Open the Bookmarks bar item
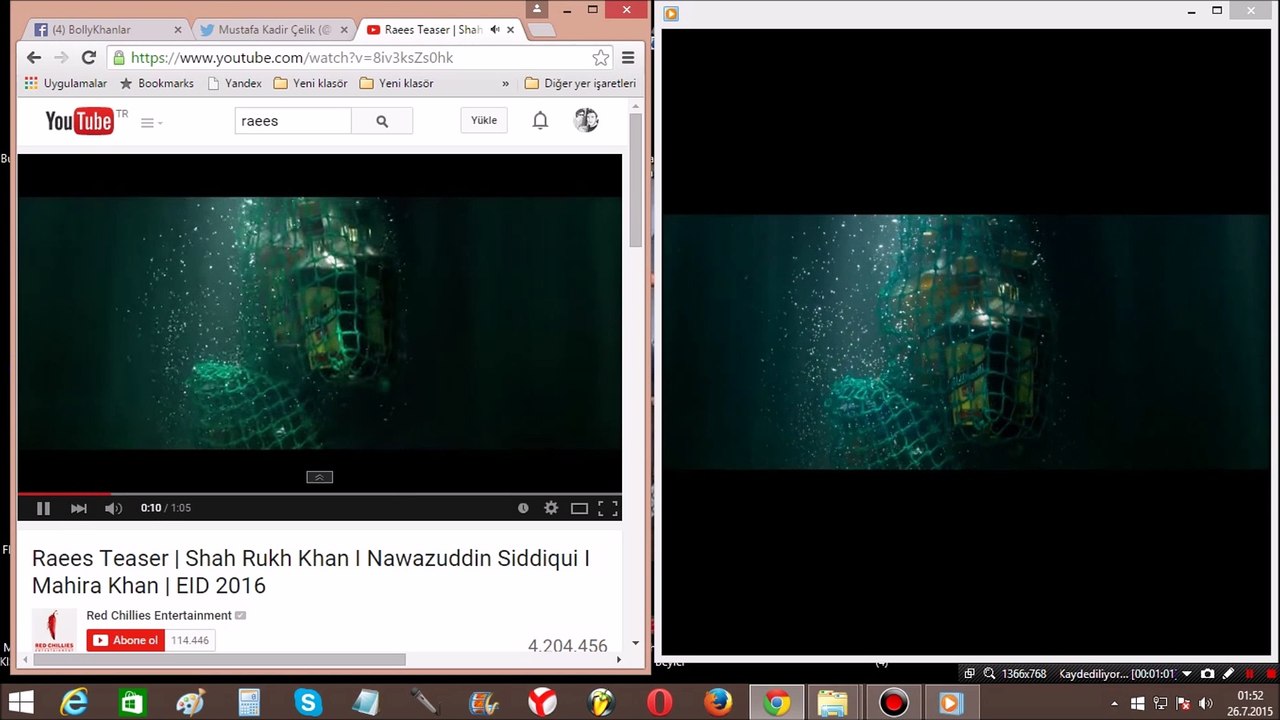 (156, 83)
